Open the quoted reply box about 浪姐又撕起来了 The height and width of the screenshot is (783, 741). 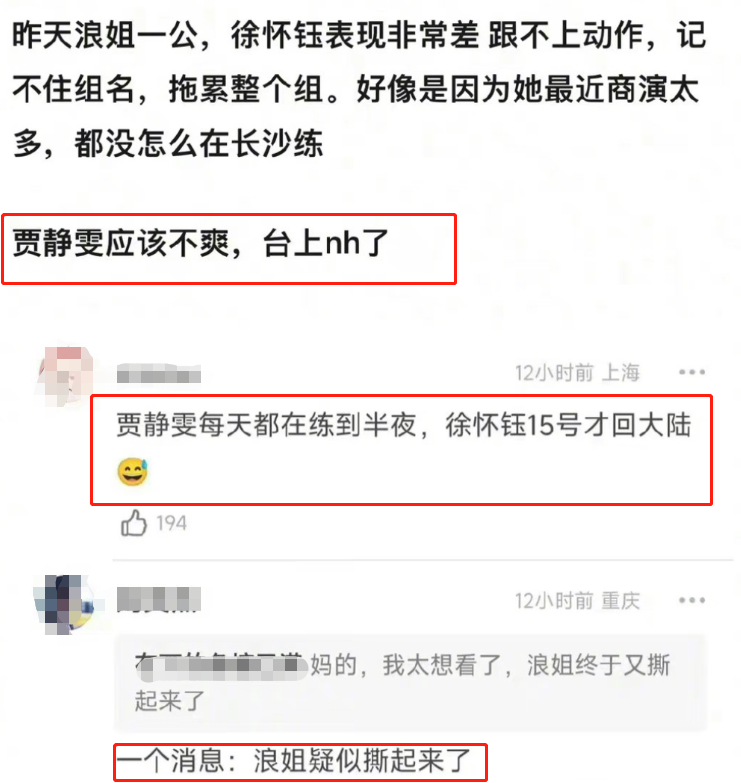409,683
